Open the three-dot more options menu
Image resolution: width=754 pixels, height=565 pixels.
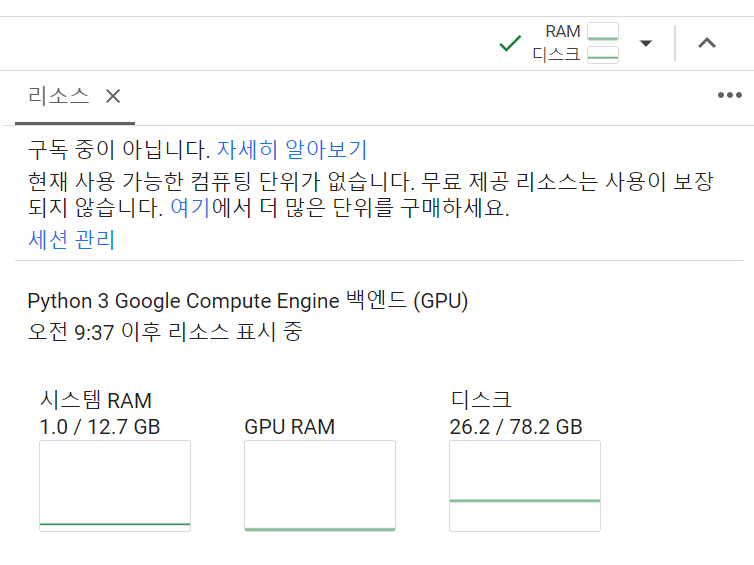(x=729, y=96)
